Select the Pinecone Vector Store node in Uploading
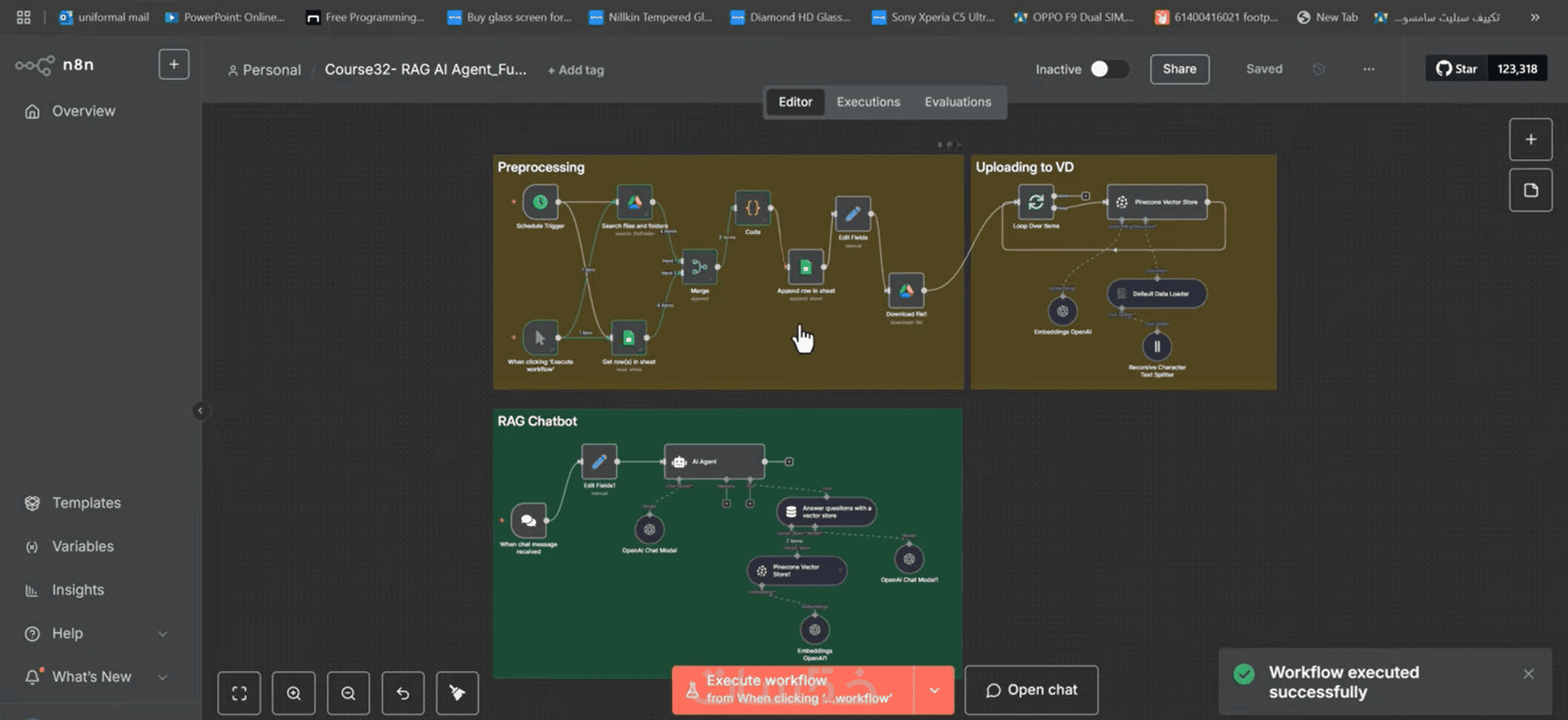Viewport: 1568px width, 720px height. point(1157,202)
